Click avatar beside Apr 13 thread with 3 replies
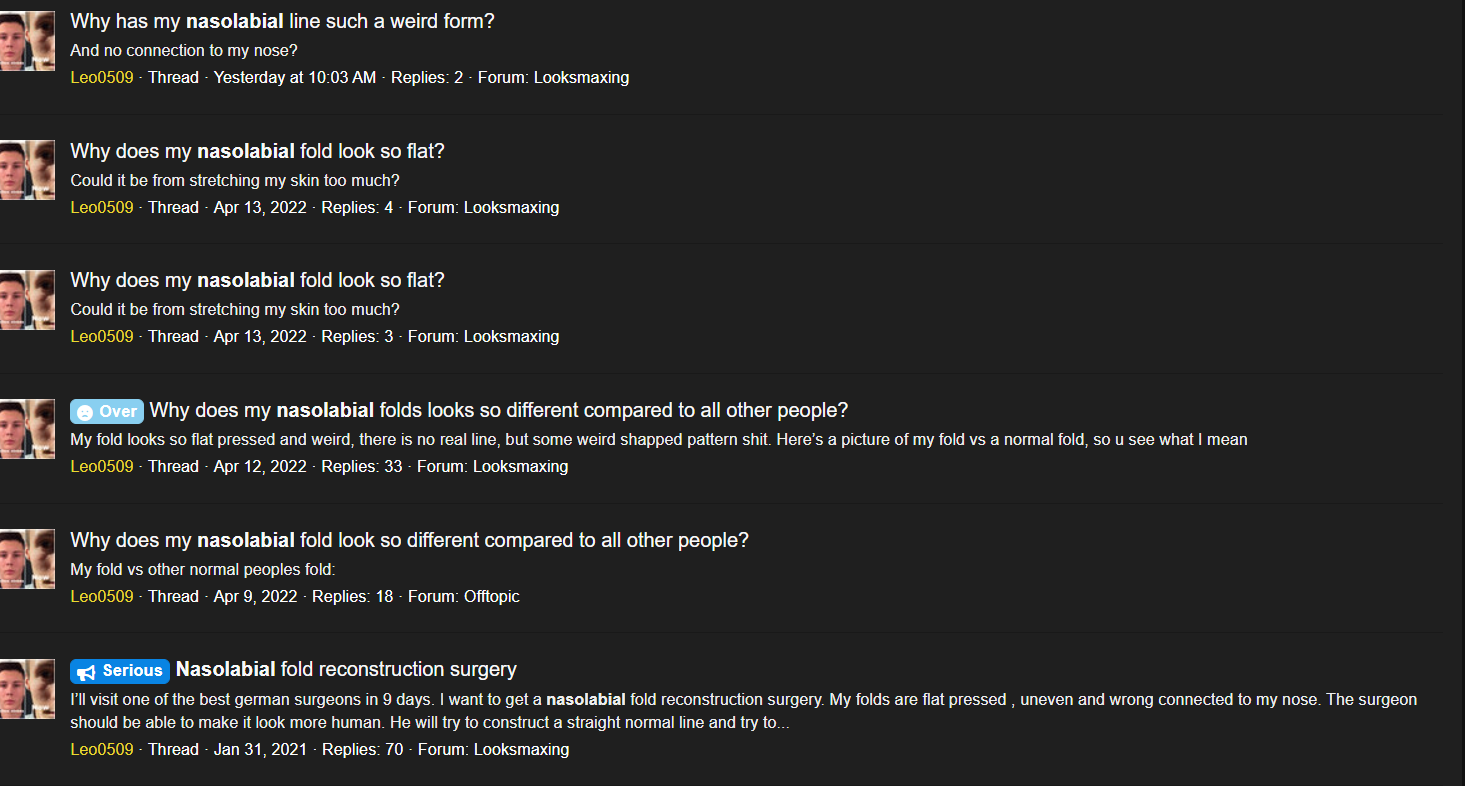 coord(27,300)
